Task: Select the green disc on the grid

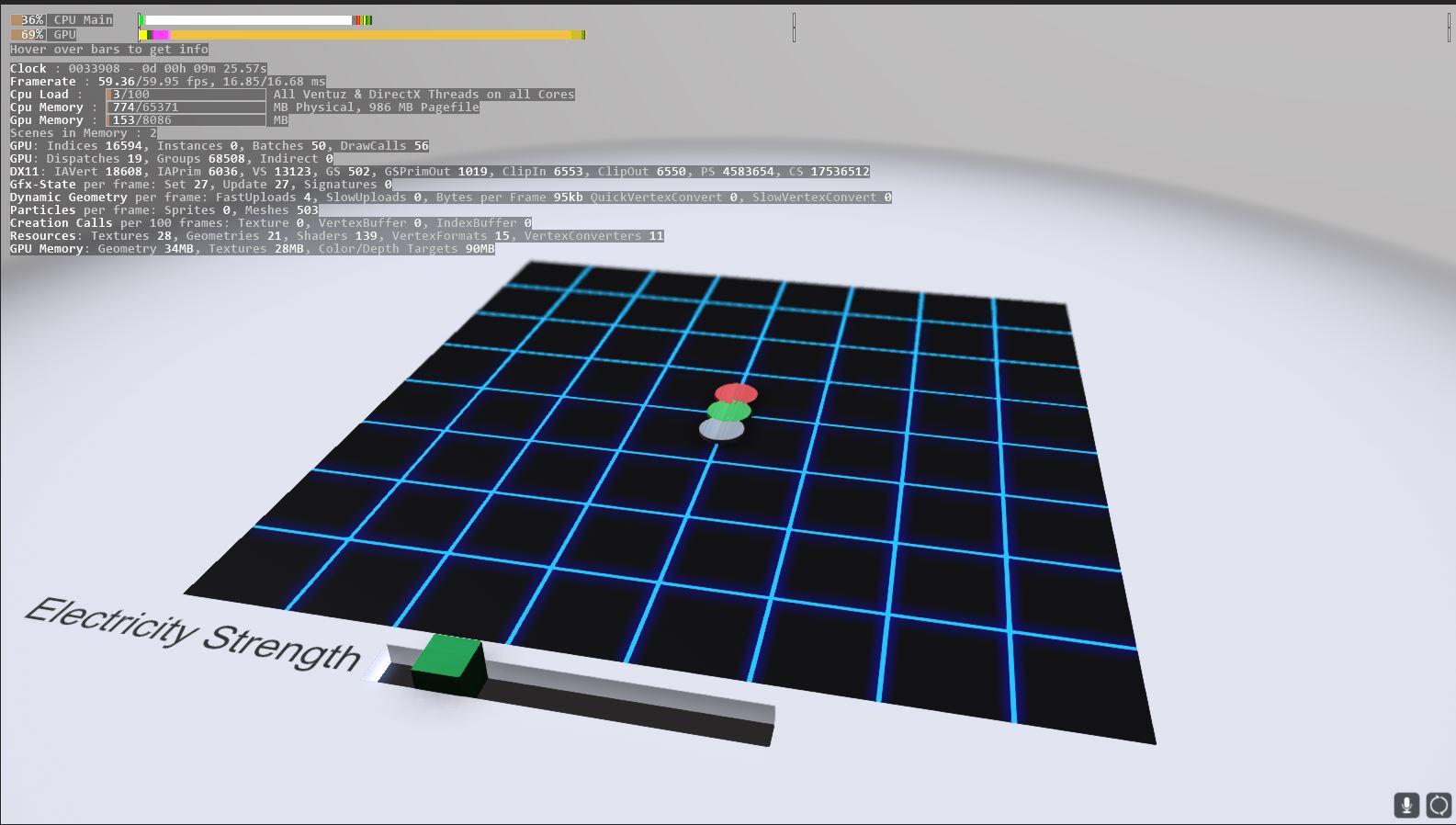Action: pos(729,411)
